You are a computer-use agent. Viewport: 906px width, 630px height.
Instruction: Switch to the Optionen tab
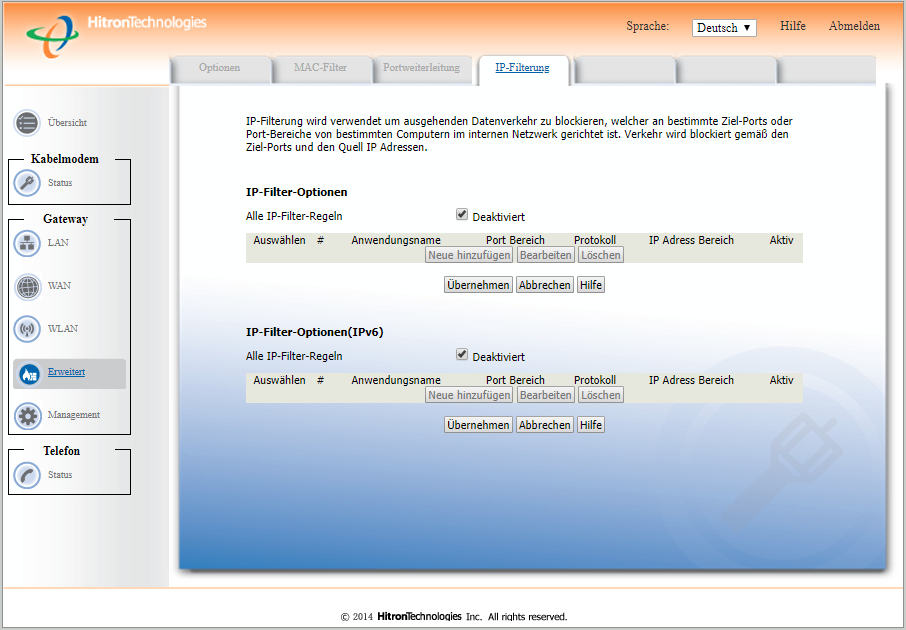click(x=220, y=68)
